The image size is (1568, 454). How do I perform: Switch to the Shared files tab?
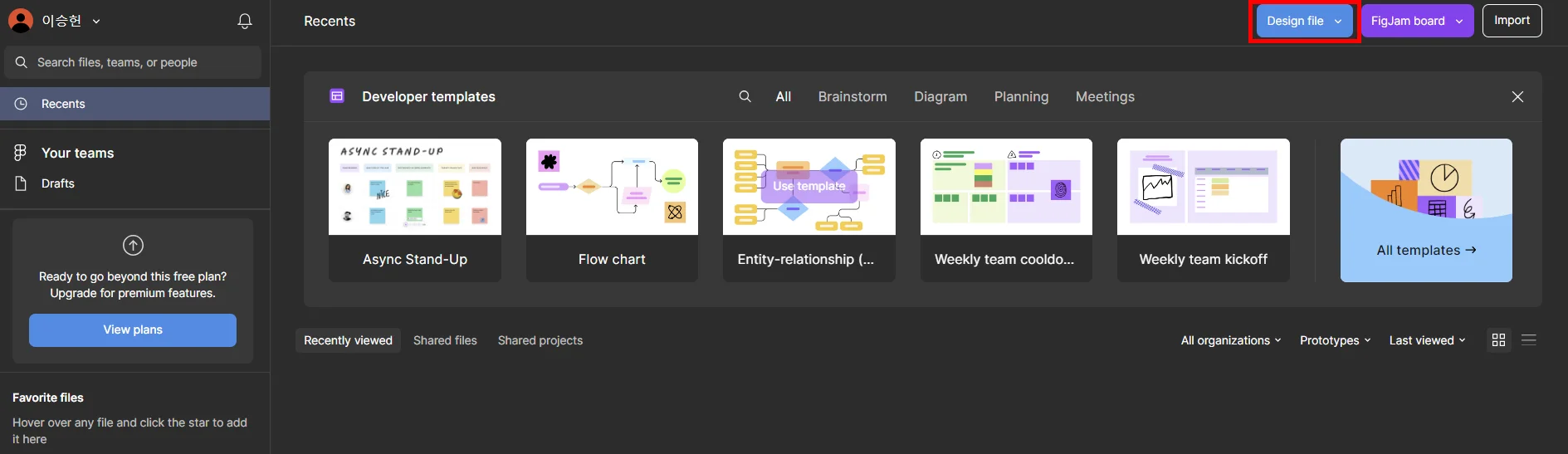tap(445, 340)
